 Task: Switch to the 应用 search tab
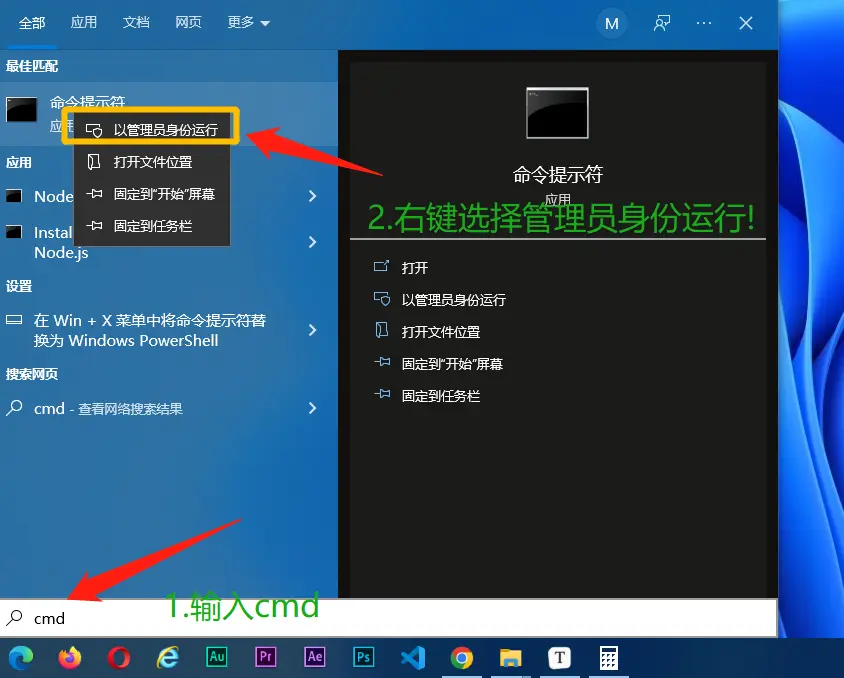click(x=84, y=23)
